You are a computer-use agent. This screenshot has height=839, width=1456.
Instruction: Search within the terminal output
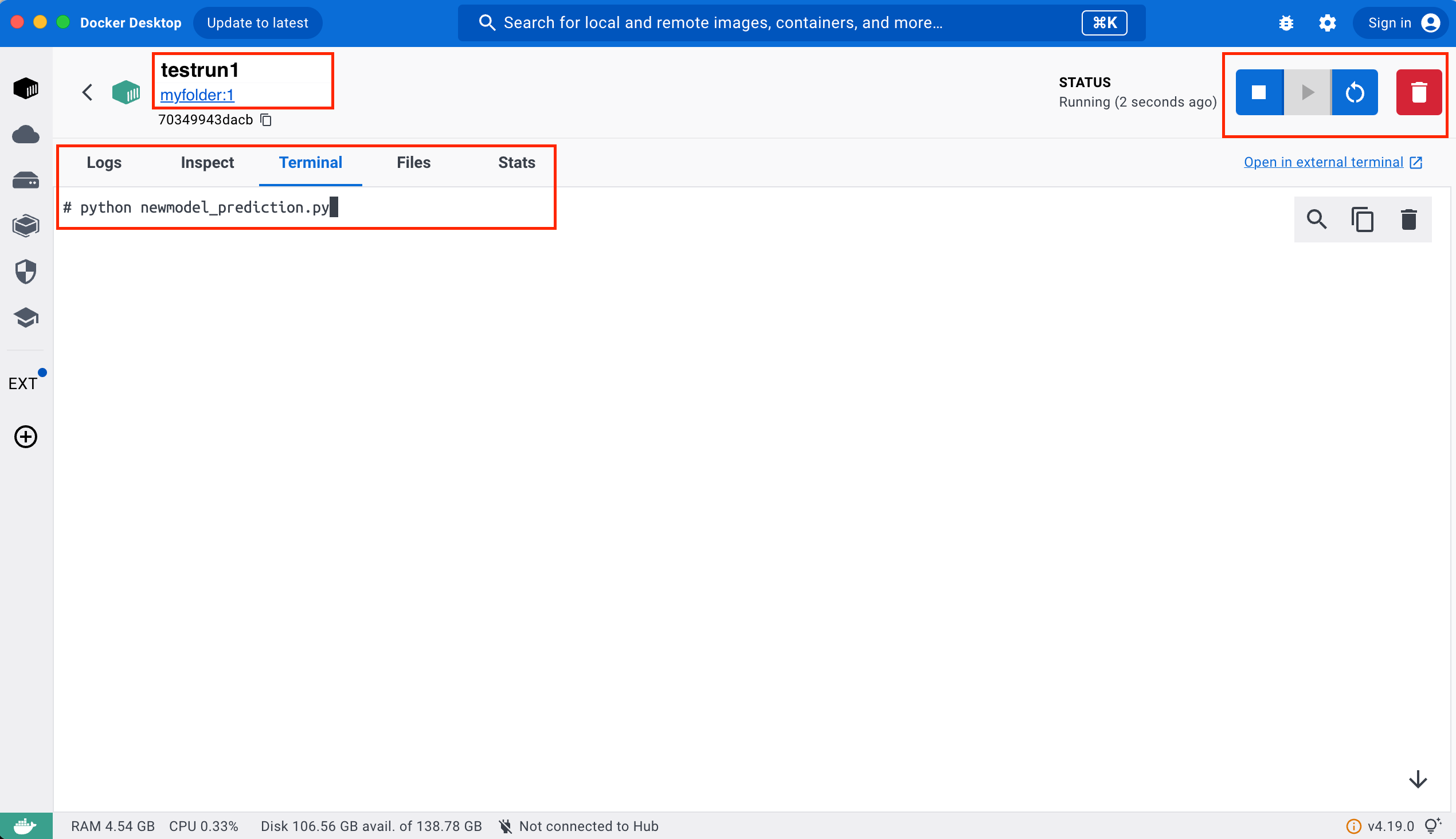coord(1317,219)
